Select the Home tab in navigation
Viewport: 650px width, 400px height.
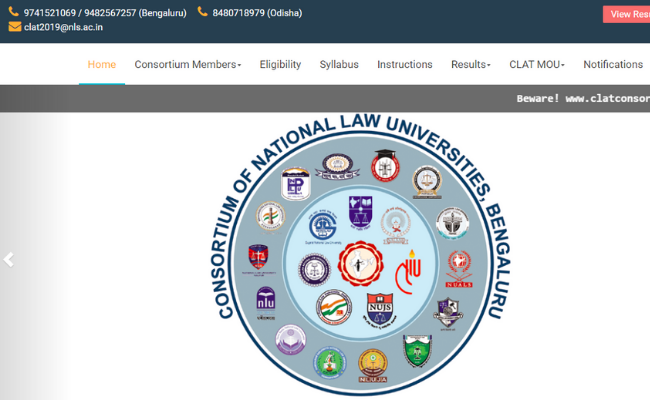[102, 64]
